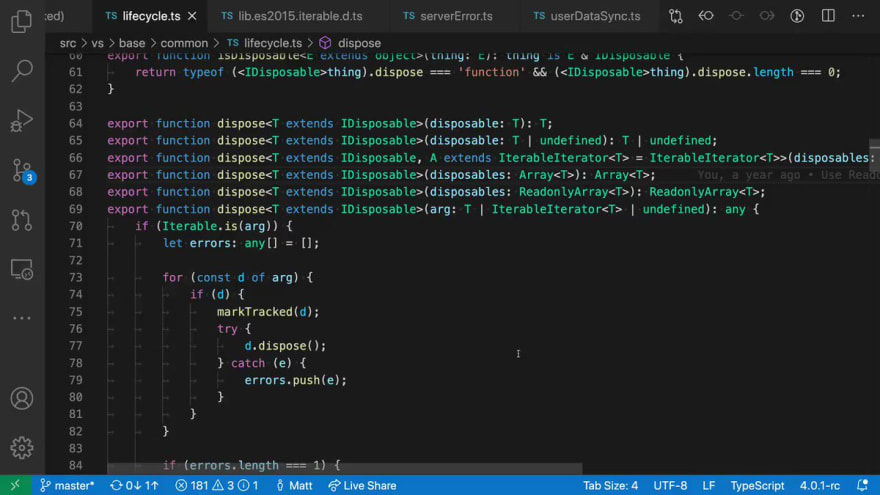Click TypeScript version 4.0.1-rc
Image resolution: width=880 pixels, height=495 pixels.
coord(820,485)
